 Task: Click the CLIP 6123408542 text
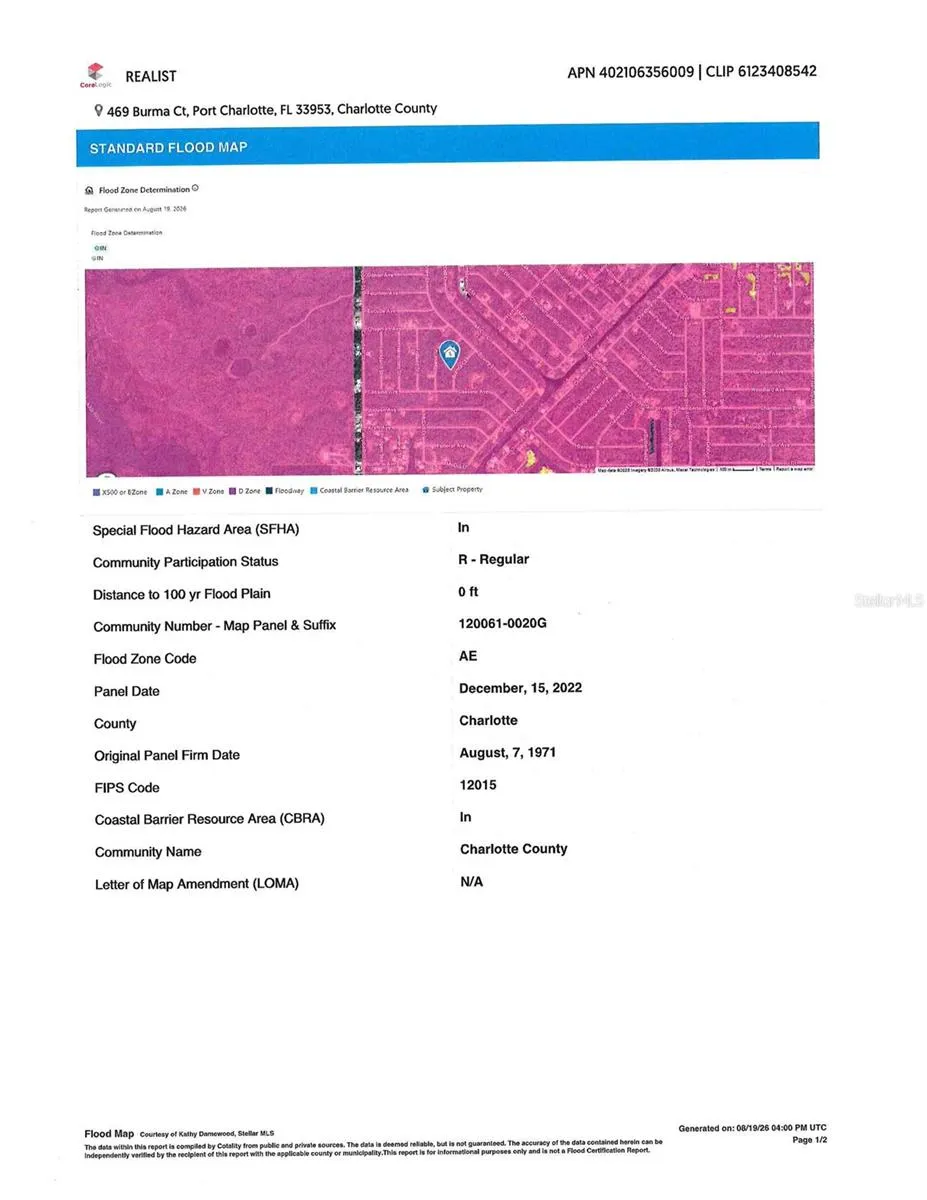(762, 71)
